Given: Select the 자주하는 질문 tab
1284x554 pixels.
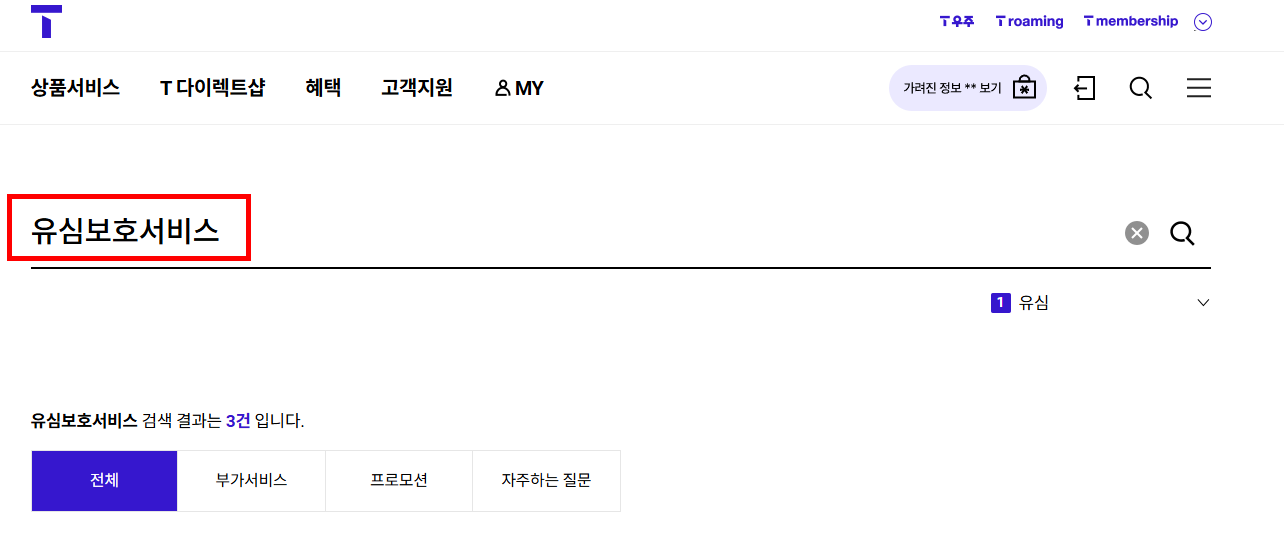Looking at the screenshot, I should (x=546, y=481).
